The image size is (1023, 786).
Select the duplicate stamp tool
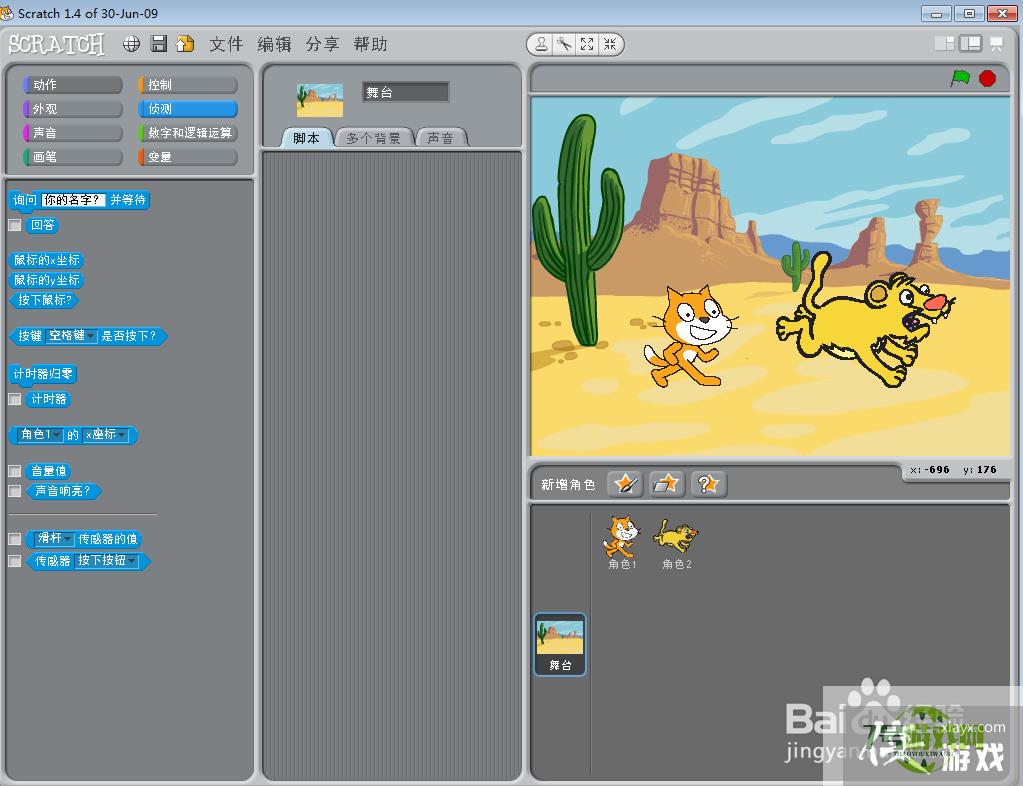point(541,44)
